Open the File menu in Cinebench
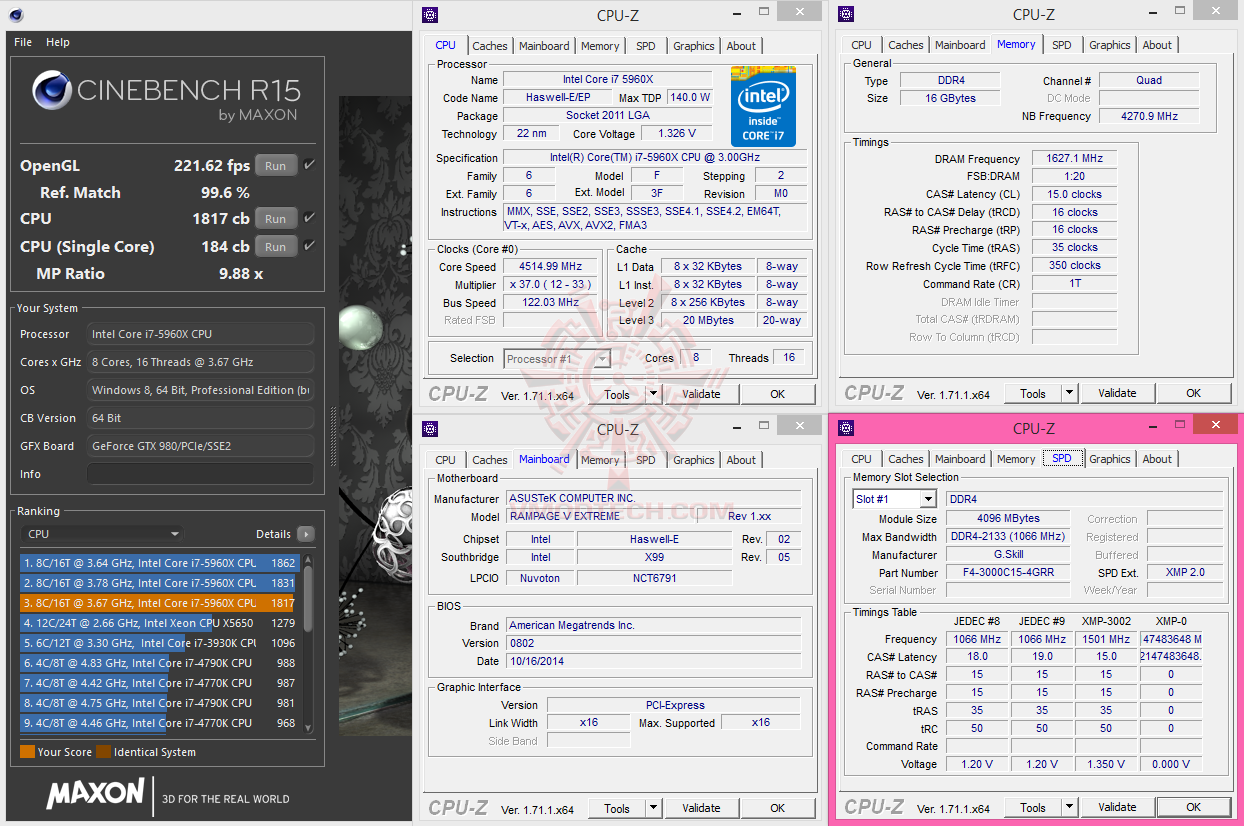 pyautogui.click(x=23, y=42)
